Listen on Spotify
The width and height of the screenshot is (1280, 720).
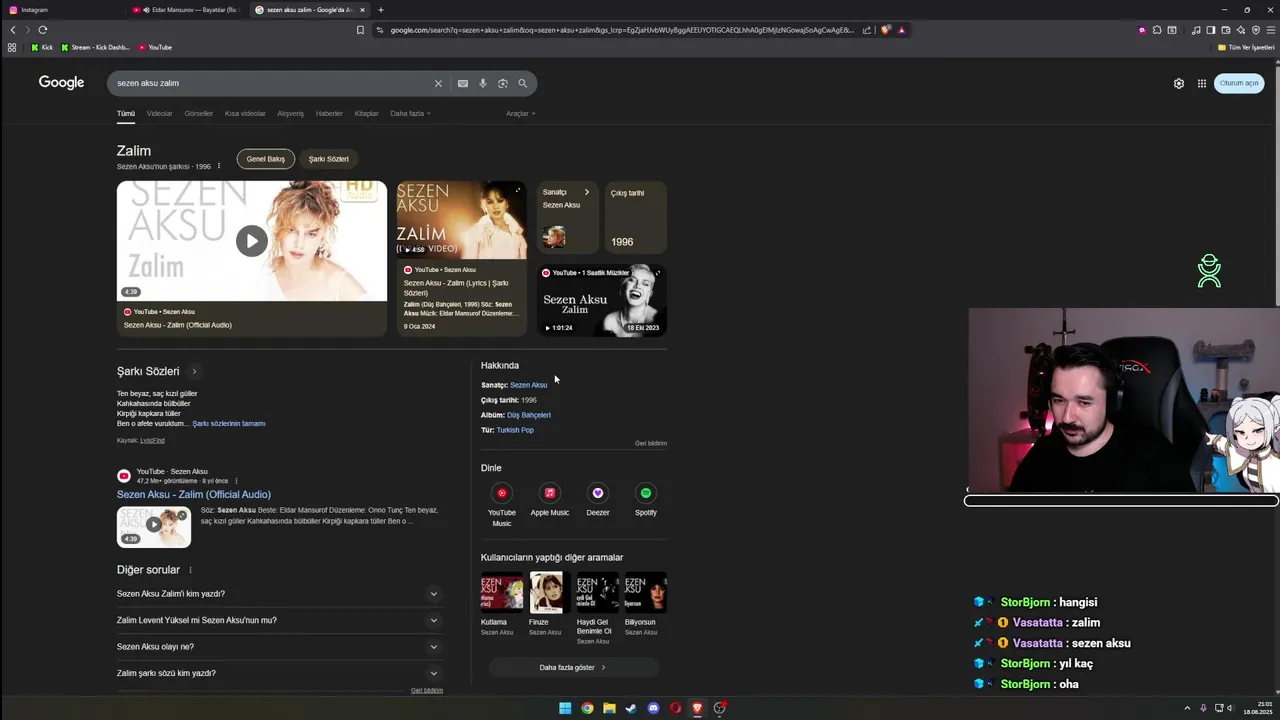click(x=646, y=500)
